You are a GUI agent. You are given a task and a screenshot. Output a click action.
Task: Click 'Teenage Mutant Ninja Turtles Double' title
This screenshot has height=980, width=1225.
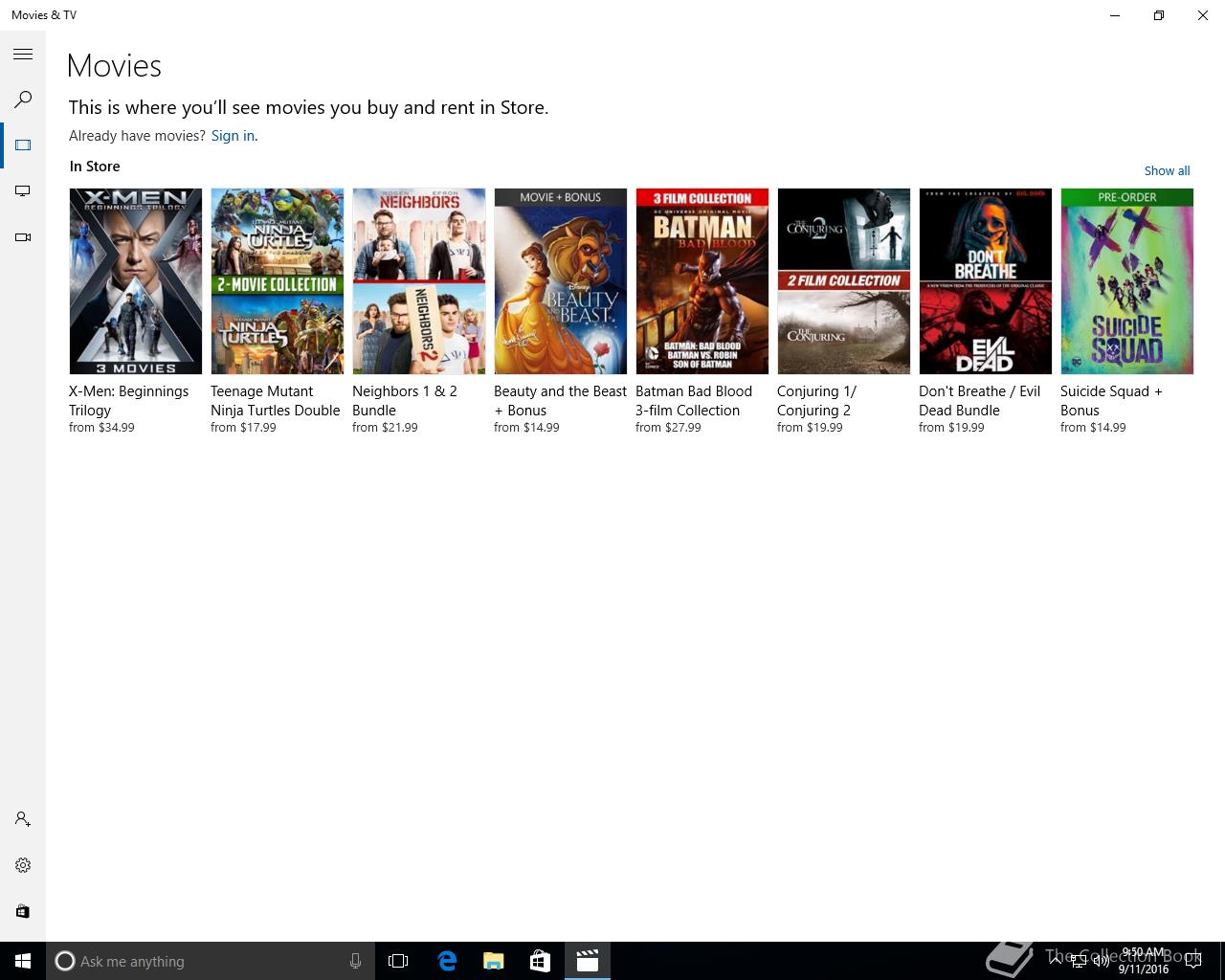[276, 401]
